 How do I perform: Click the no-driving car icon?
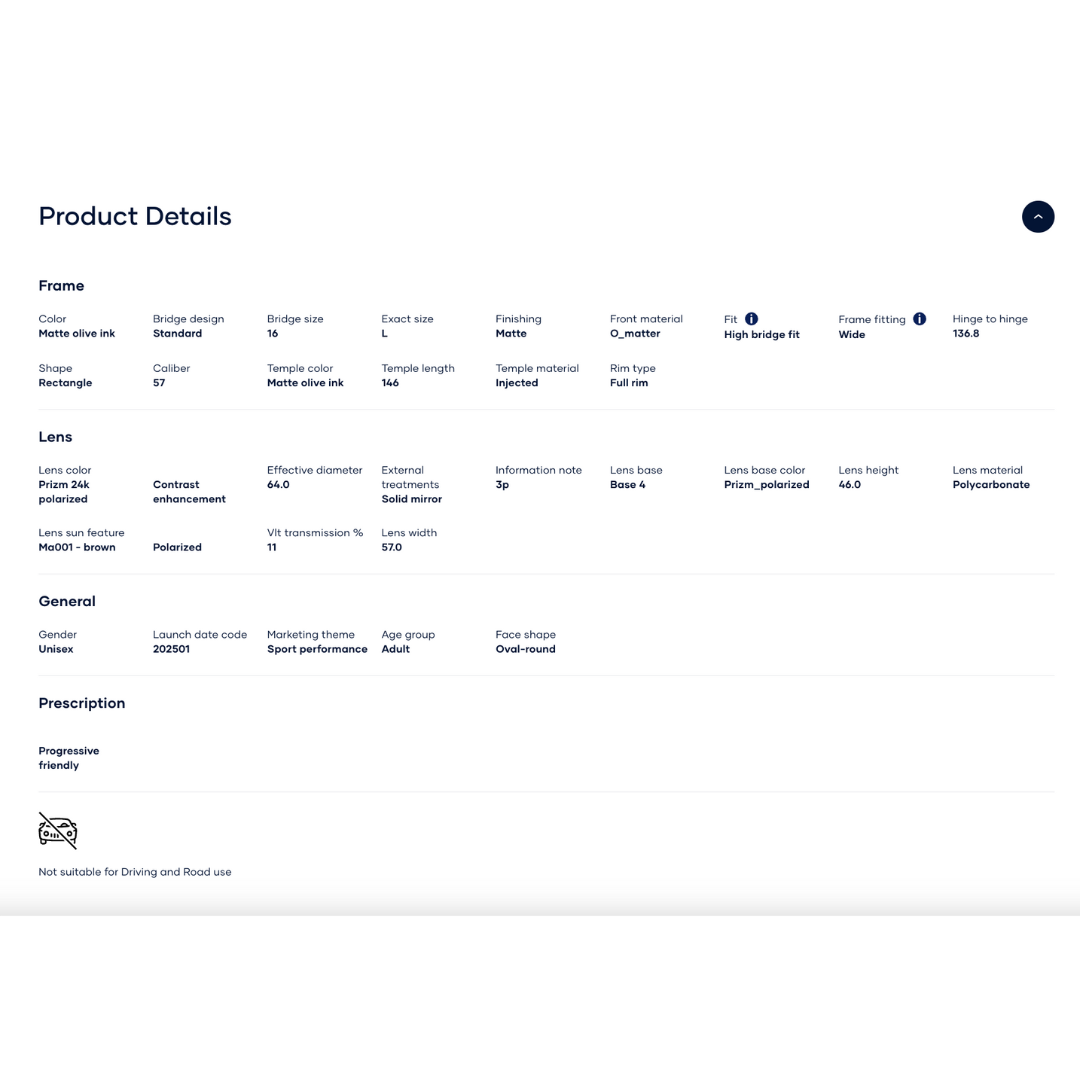click(58, 831)
